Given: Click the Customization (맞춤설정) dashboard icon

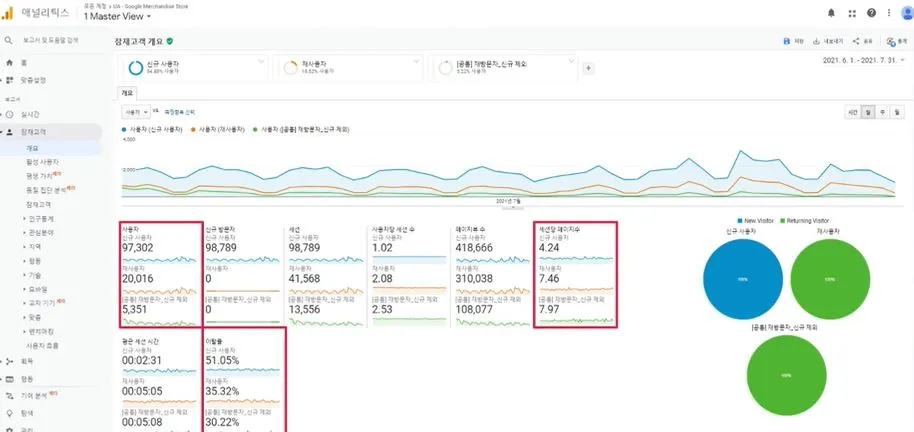Looking at the screenshot, I should point(10,80).
